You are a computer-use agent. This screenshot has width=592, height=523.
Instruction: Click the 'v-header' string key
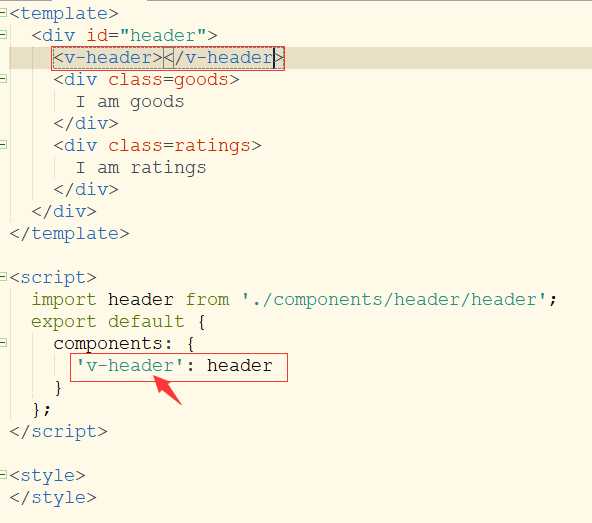130,366
